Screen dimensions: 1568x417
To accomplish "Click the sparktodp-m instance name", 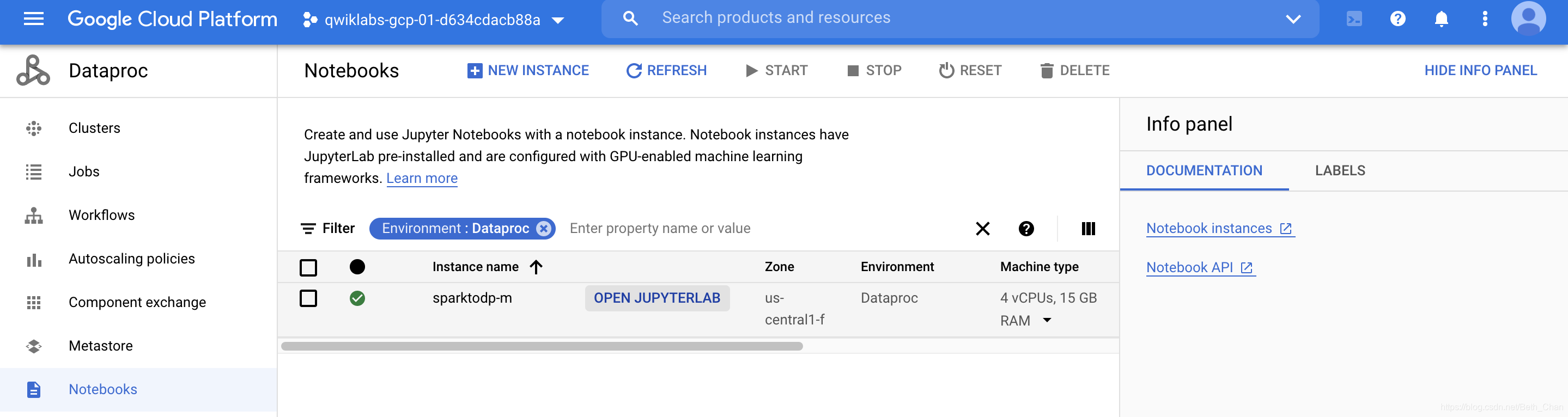I will [x=472, y=298].
